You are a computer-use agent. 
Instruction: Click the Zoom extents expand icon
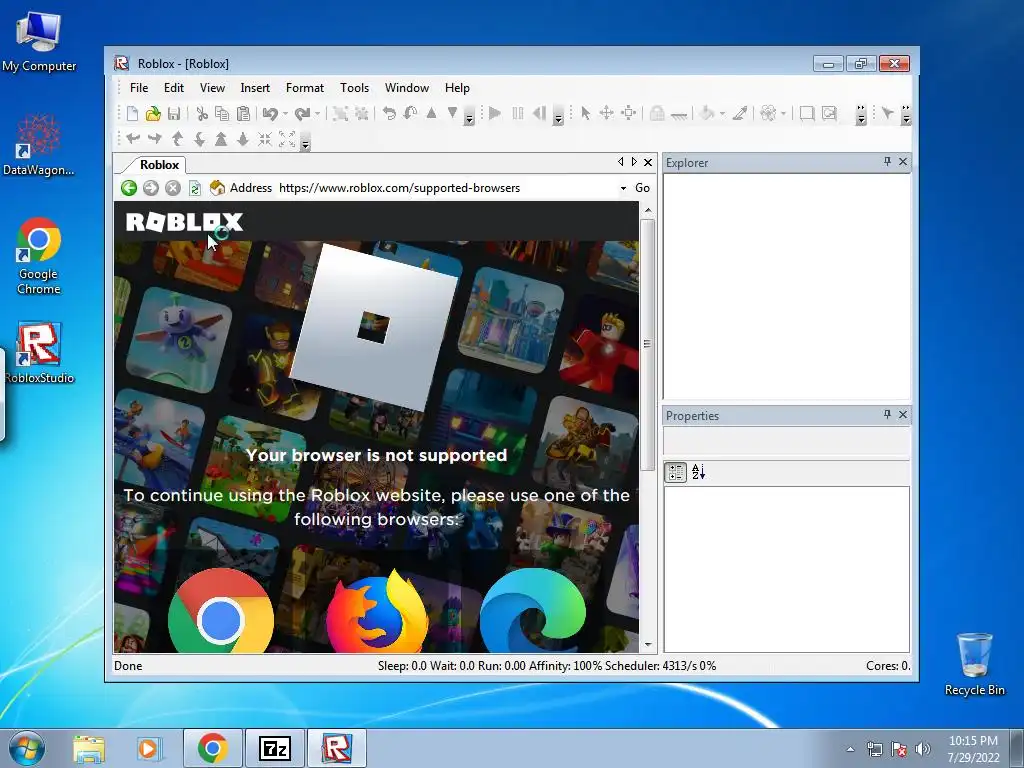click(287, 139)
